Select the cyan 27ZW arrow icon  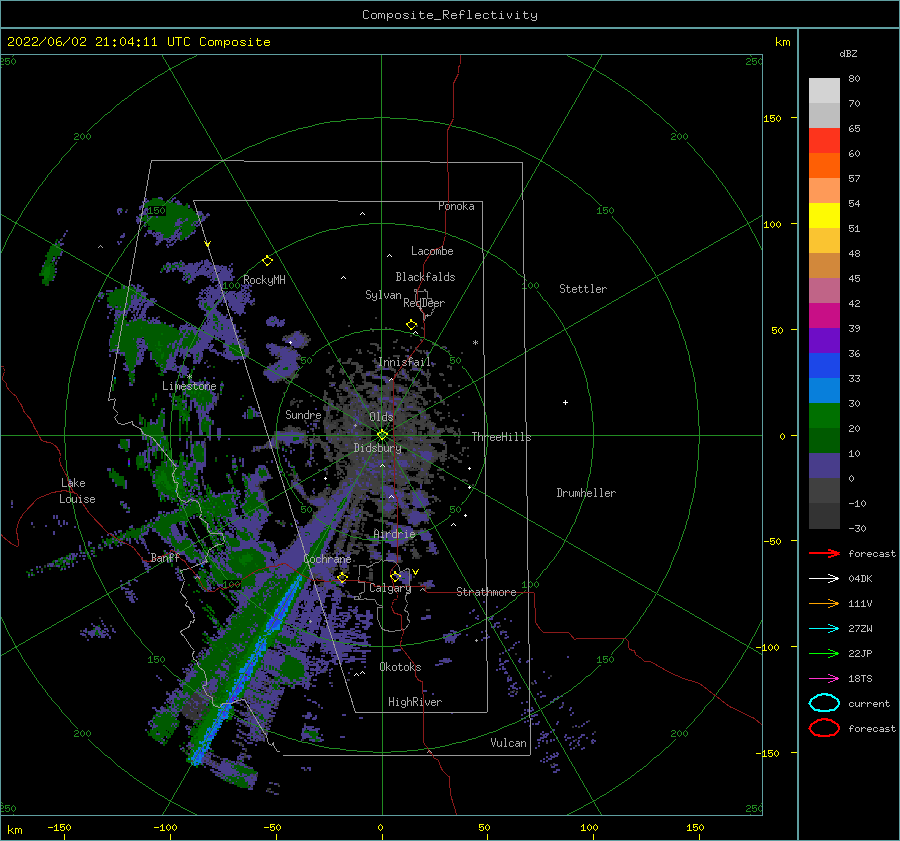[824, 629]
